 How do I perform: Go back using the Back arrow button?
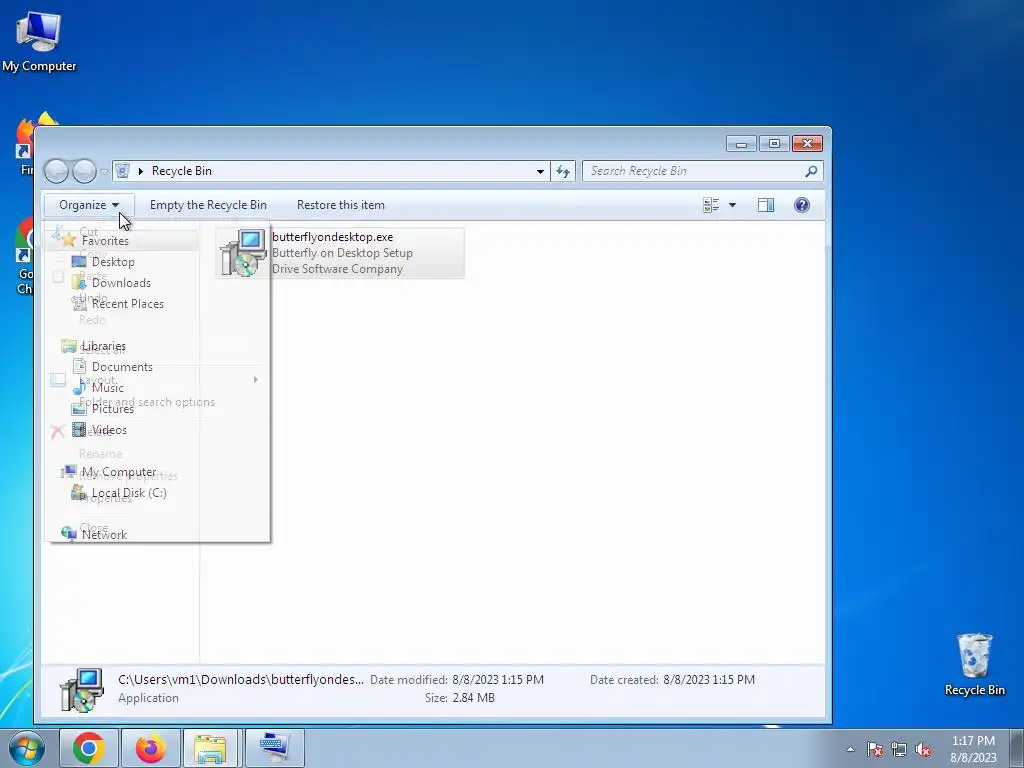tap(56, 171)
